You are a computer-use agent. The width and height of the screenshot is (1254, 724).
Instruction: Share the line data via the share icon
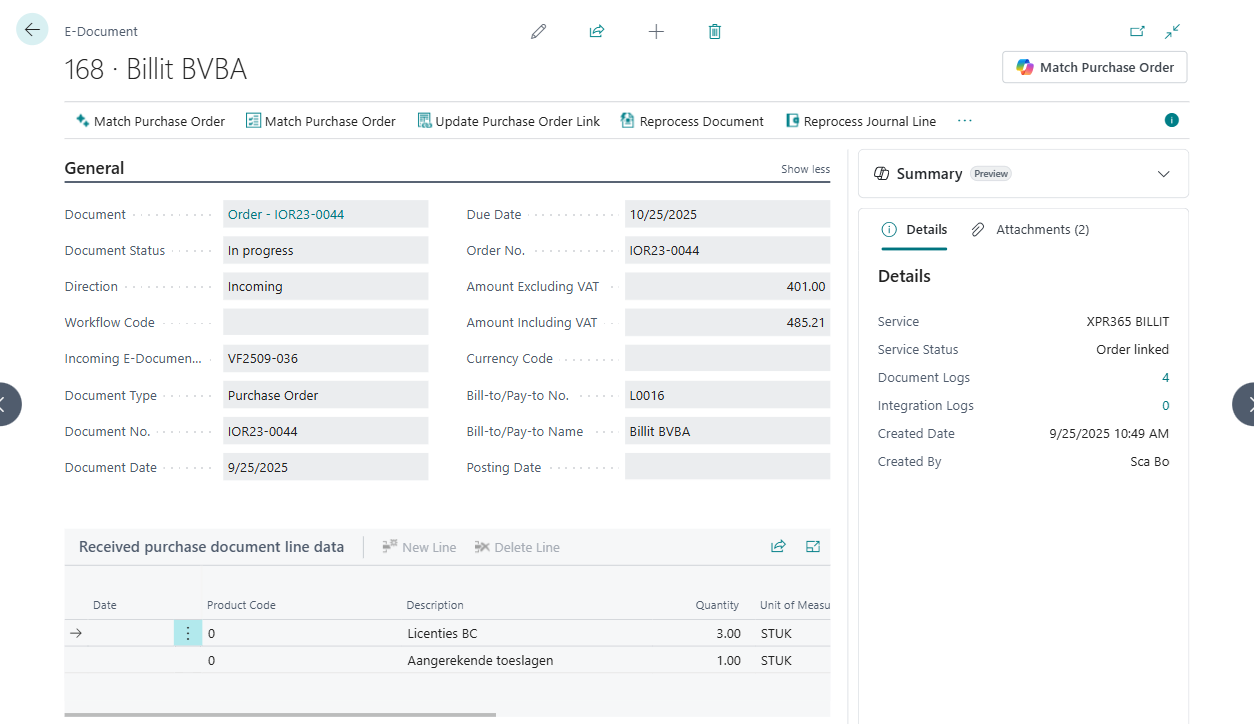click(x=778, y=546)
